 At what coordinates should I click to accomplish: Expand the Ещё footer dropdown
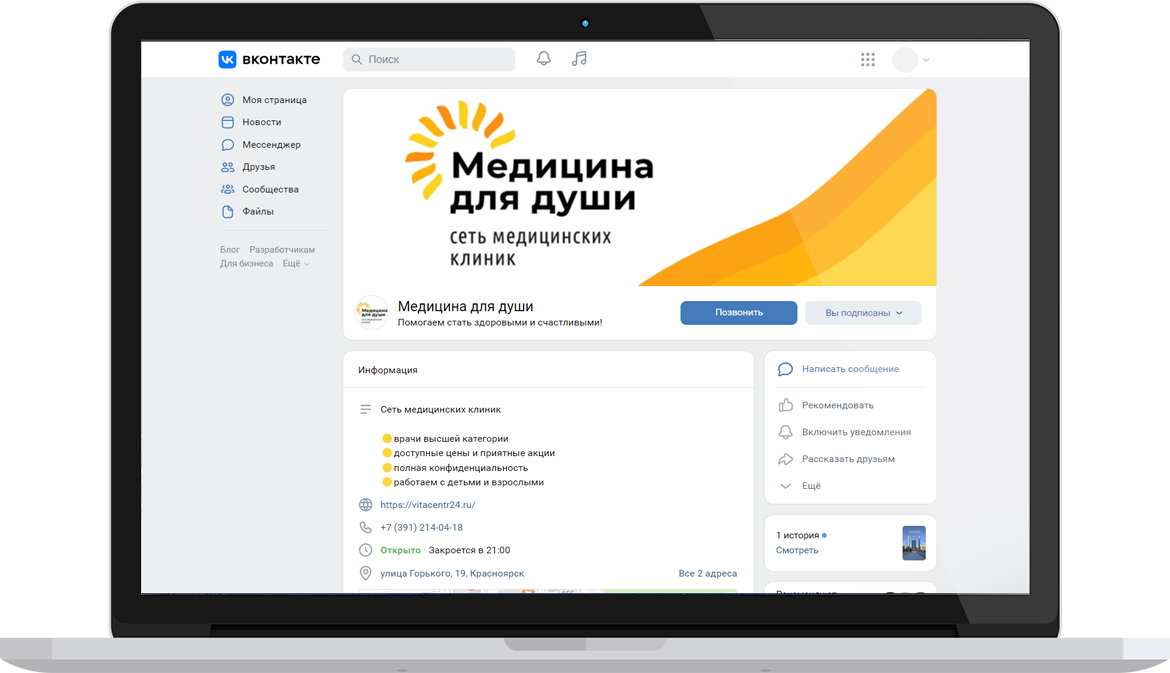(x=295, y=263)
